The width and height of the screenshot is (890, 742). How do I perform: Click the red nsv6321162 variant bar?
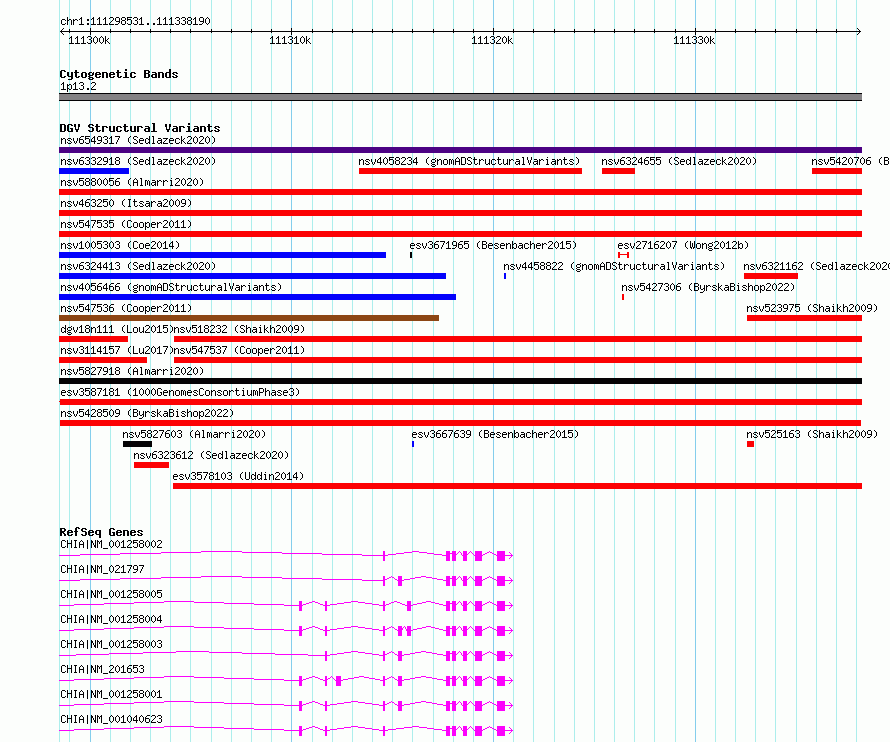(x=771, y=276)
